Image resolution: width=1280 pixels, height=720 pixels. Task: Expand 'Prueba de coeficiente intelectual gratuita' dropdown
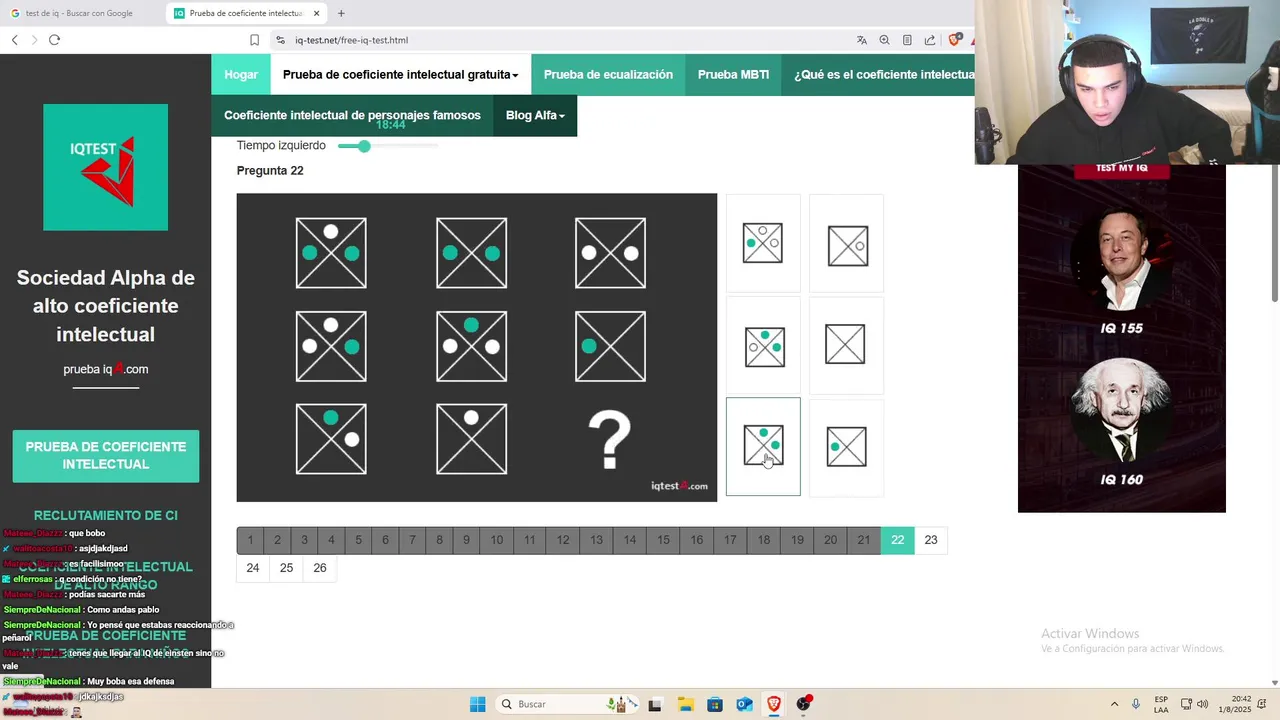400,75
